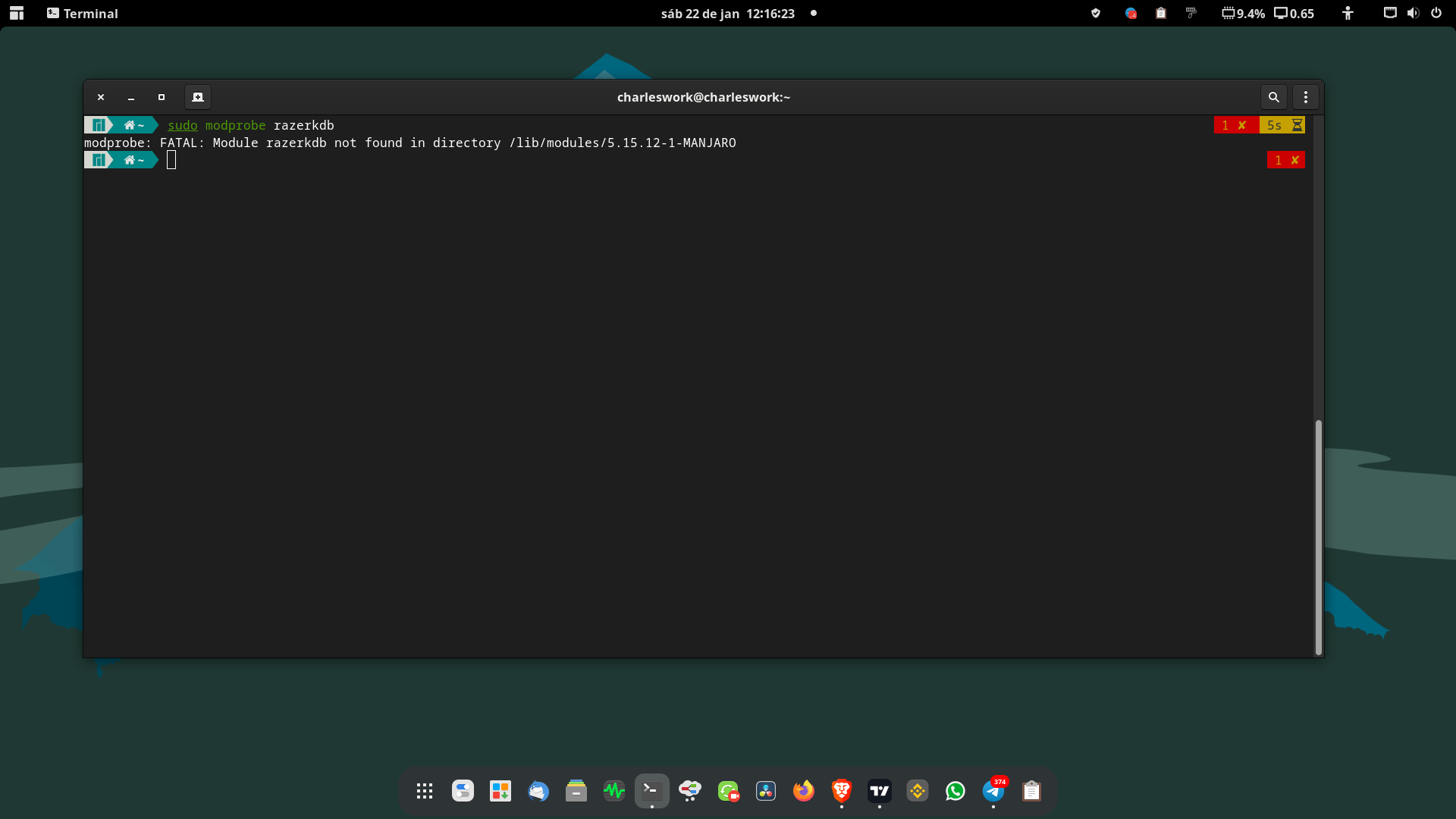Open the power menu icon
The height and width of the screenshot is (819, 1456).
(x=1436, y=13)
